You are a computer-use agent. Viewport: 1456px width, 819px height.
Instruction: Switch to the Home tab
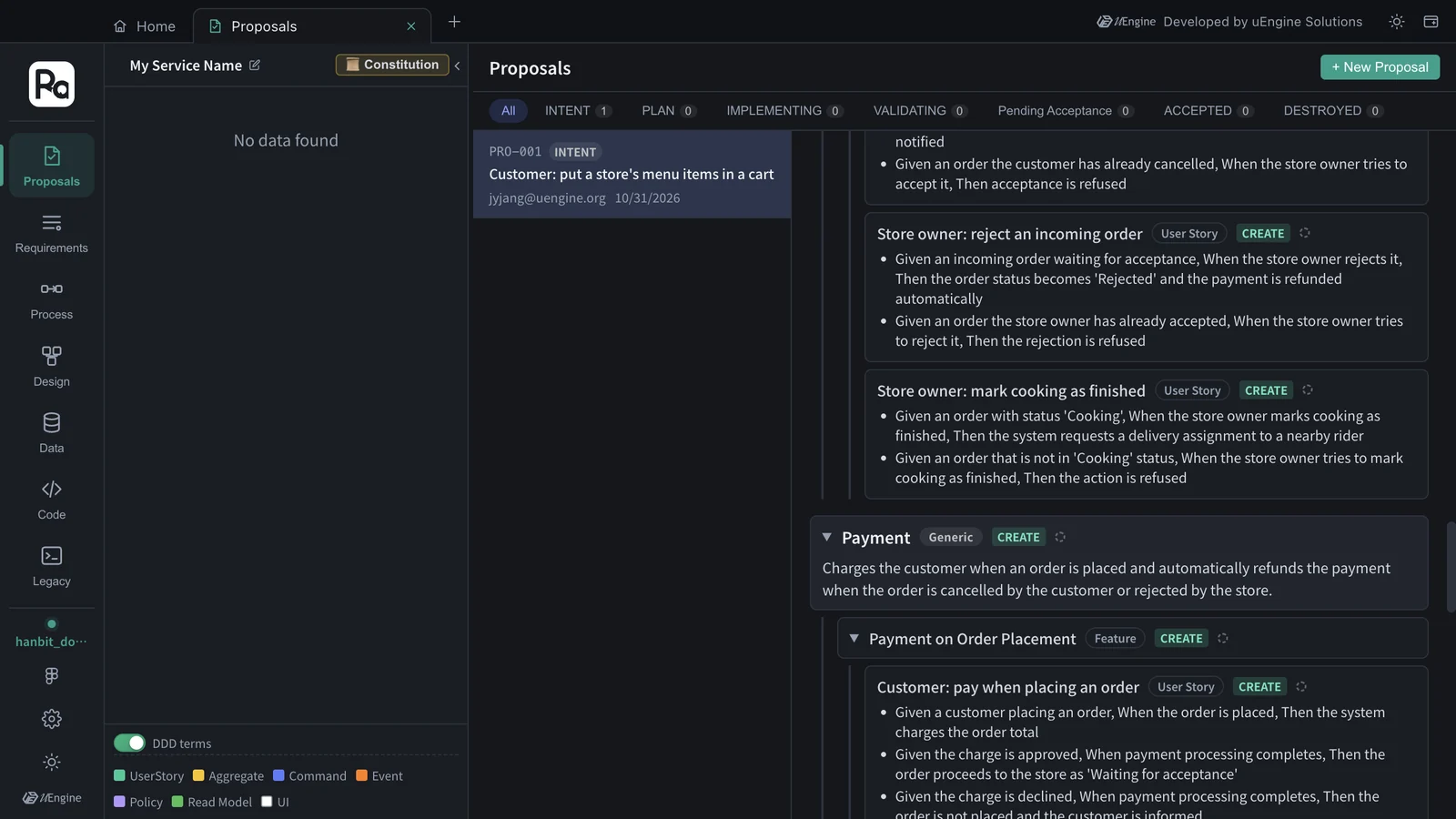pos(145,26)
